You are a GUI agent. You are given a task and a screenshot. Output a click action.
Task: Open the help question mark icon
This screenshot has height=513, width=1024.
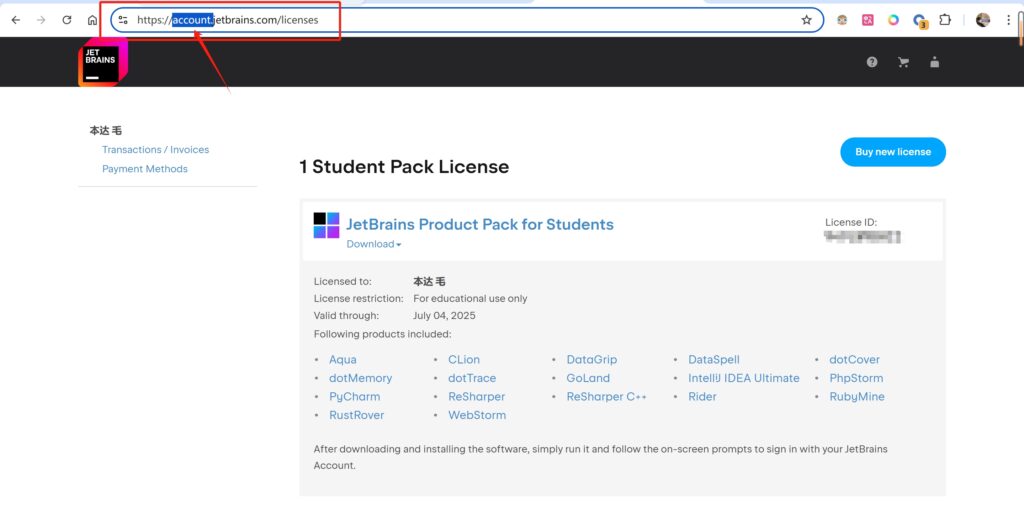pos(872,62)
